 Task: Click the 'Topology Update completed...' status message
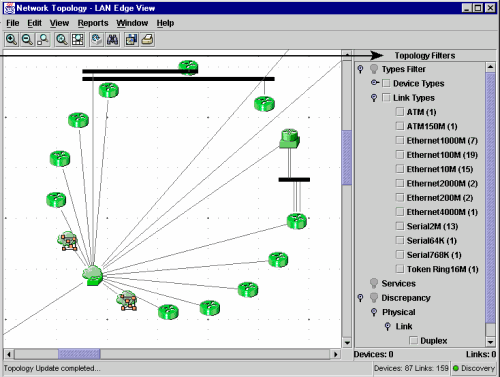(52, 368)
